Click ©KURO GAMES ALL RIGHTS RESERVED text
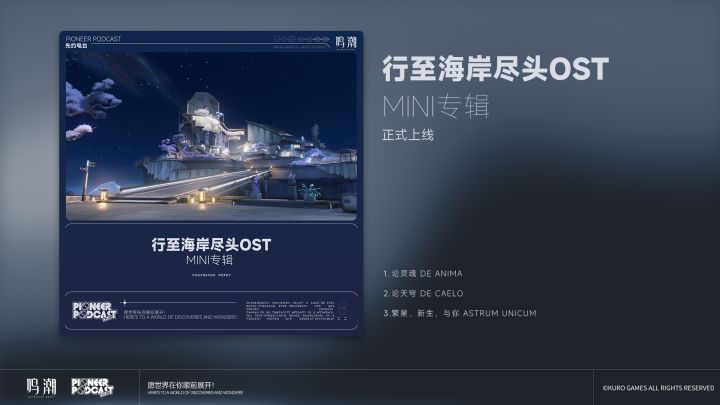 pos(658,388)
